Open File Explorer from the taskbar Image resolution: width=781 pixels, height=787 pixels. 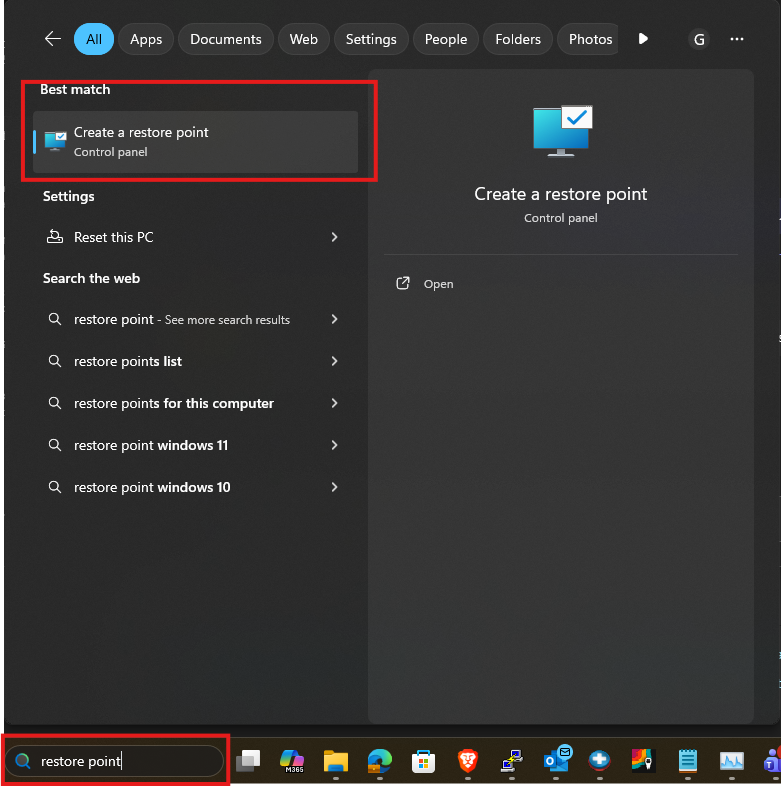(x=336, y=760)
